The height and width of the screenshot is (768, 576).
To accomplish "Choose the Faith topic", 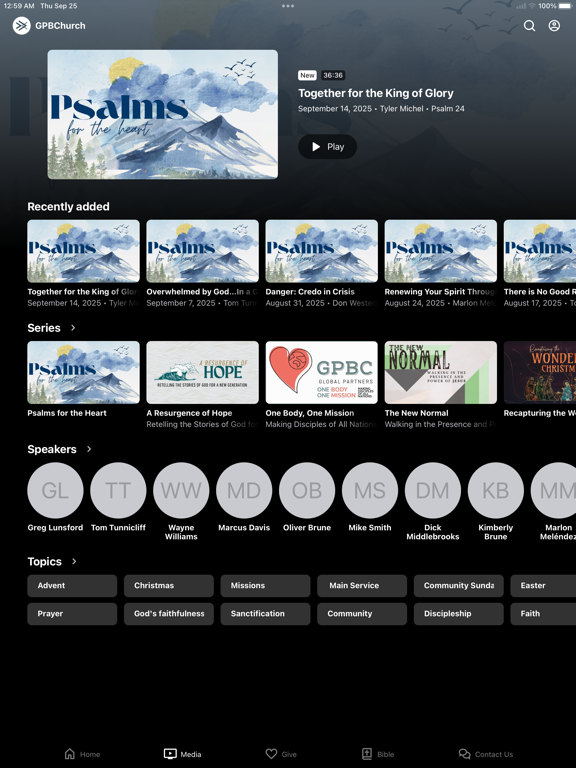I will pos(543,614).
